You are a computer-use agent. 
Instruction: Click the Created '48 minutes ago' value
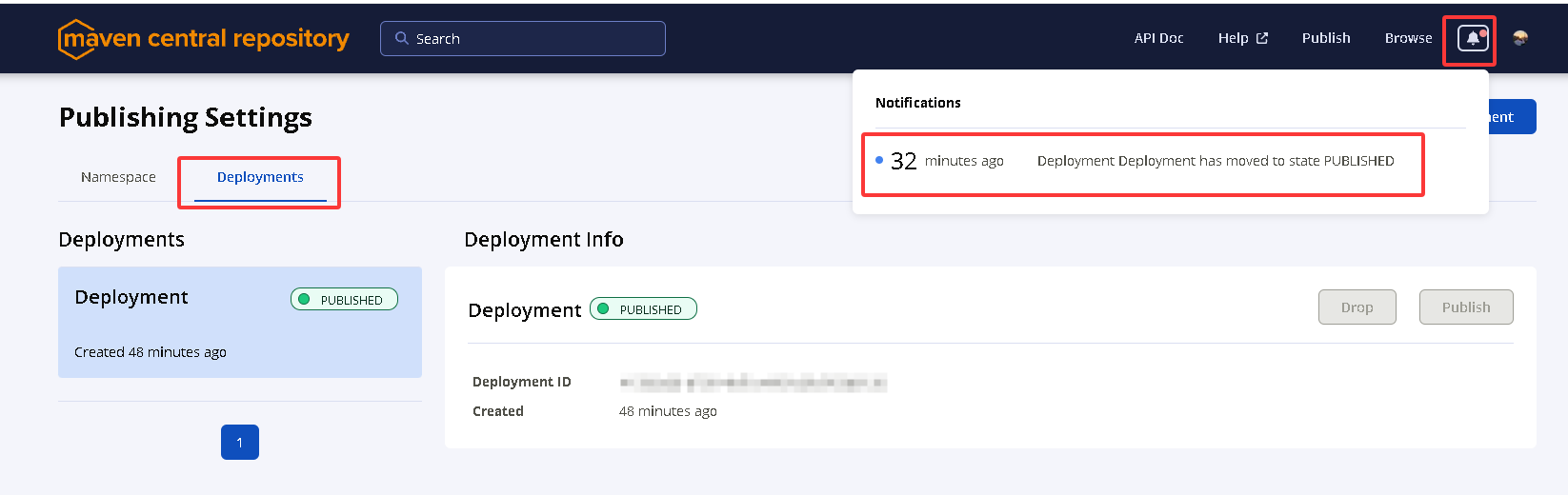pyautogui.click(x=668, y=411)
